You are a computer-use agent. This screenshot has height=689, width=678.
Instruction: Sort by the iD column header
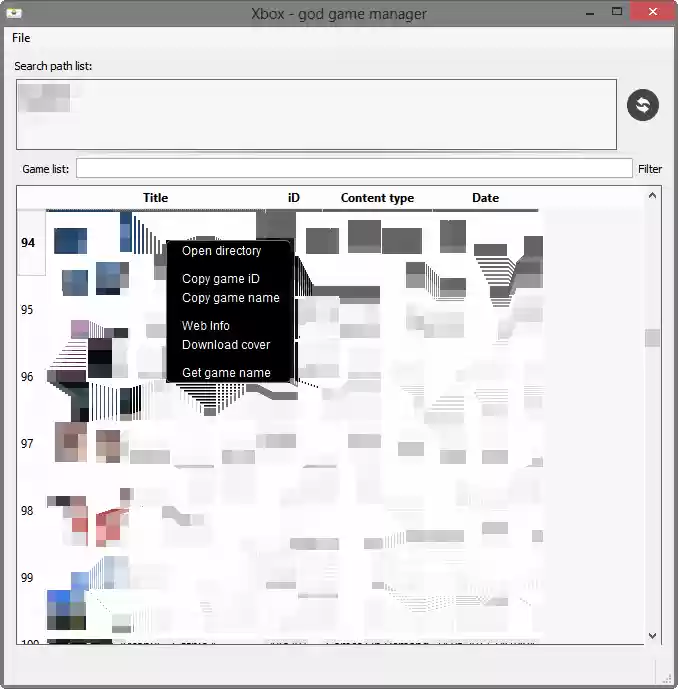click(x=294, y=198)
